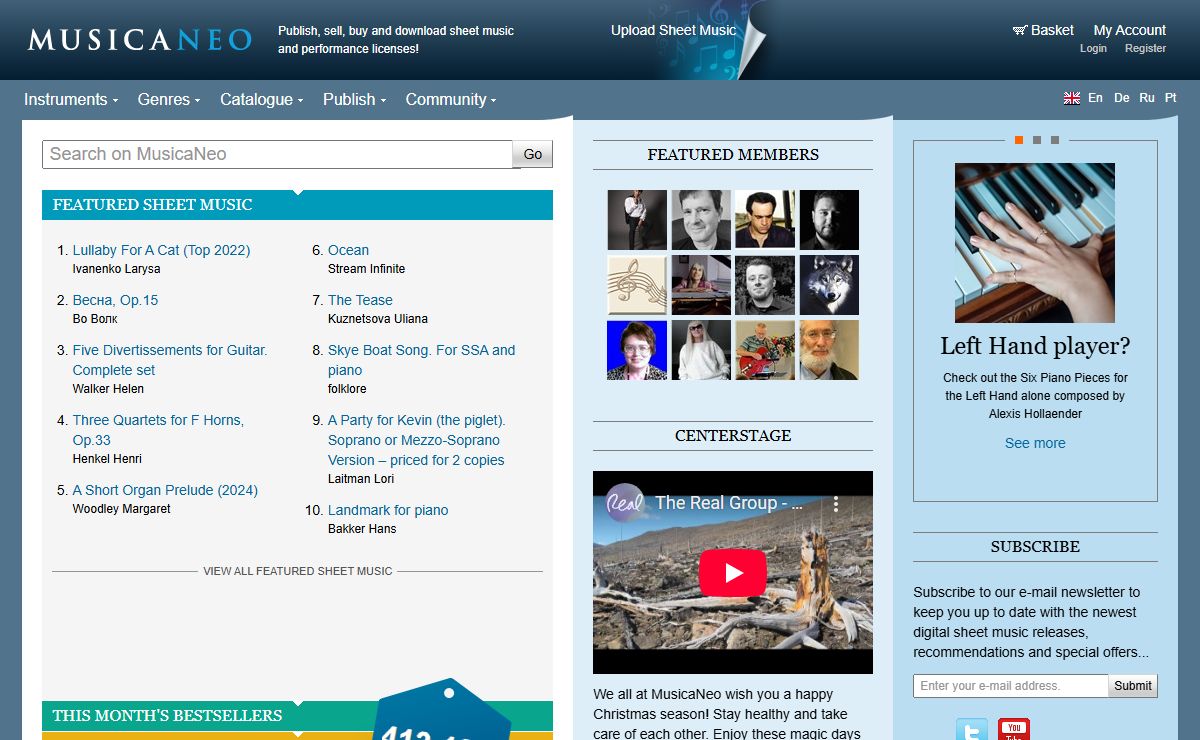
Task: Open the Twitter icon under Subscribe
Action: (971, 729)
